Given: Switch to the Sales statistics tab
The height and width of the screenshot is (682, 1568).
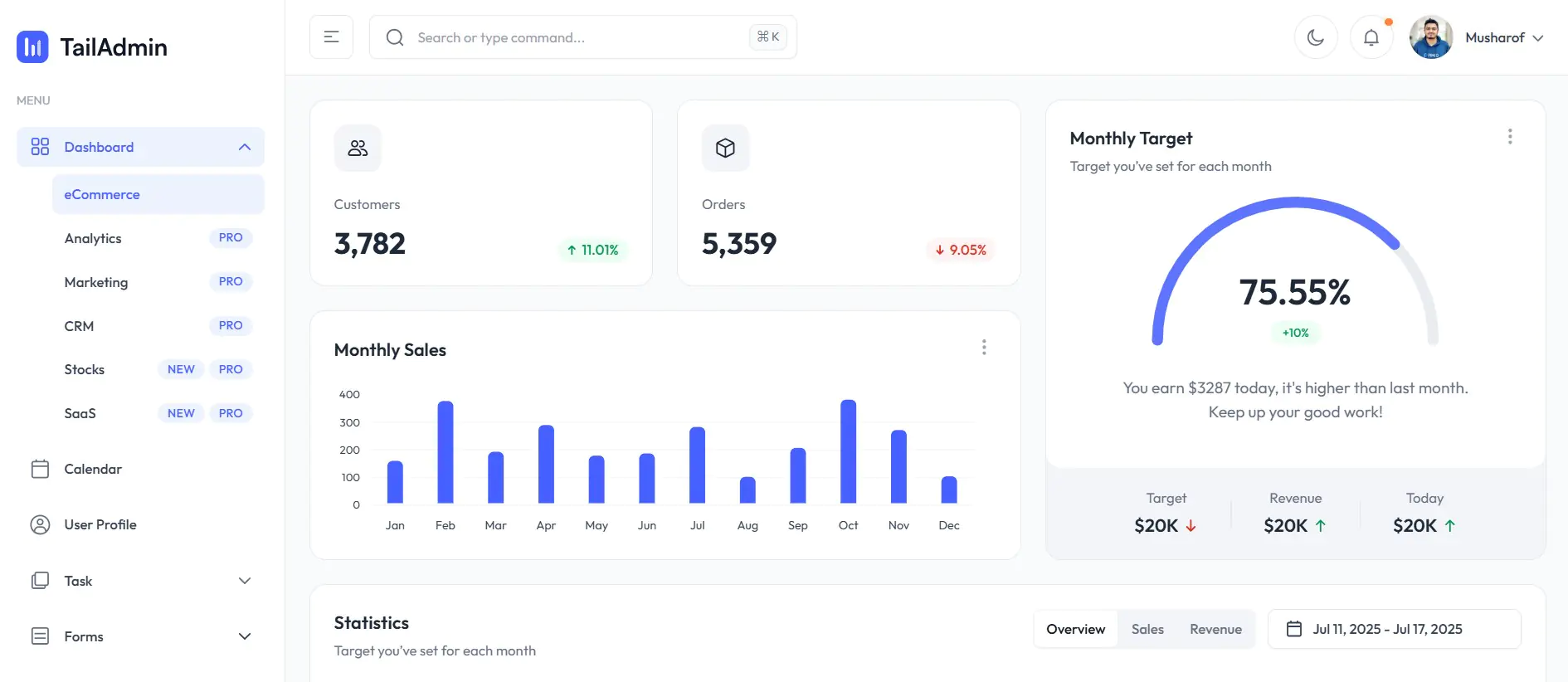Looking at the screenshot, I should pyautogui.click(x=1147, y=629).
